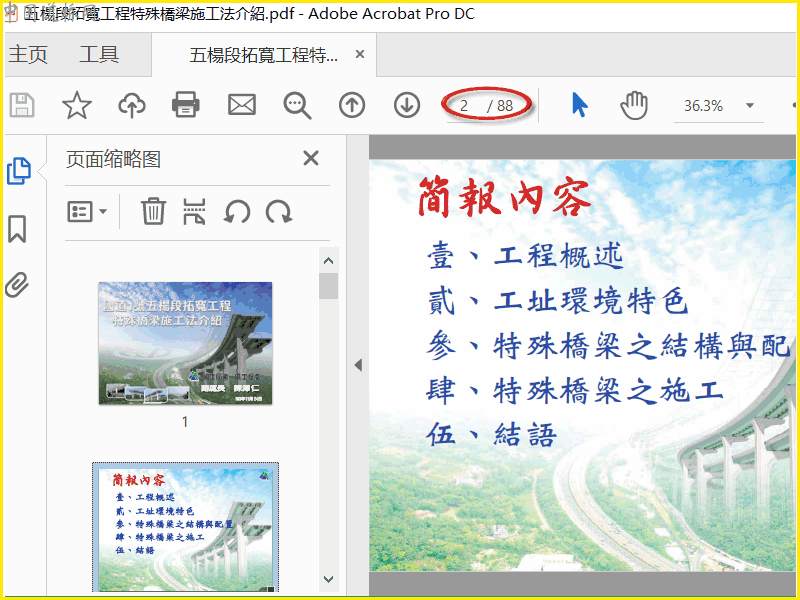Click the page number field

click(x=464, y=106)
